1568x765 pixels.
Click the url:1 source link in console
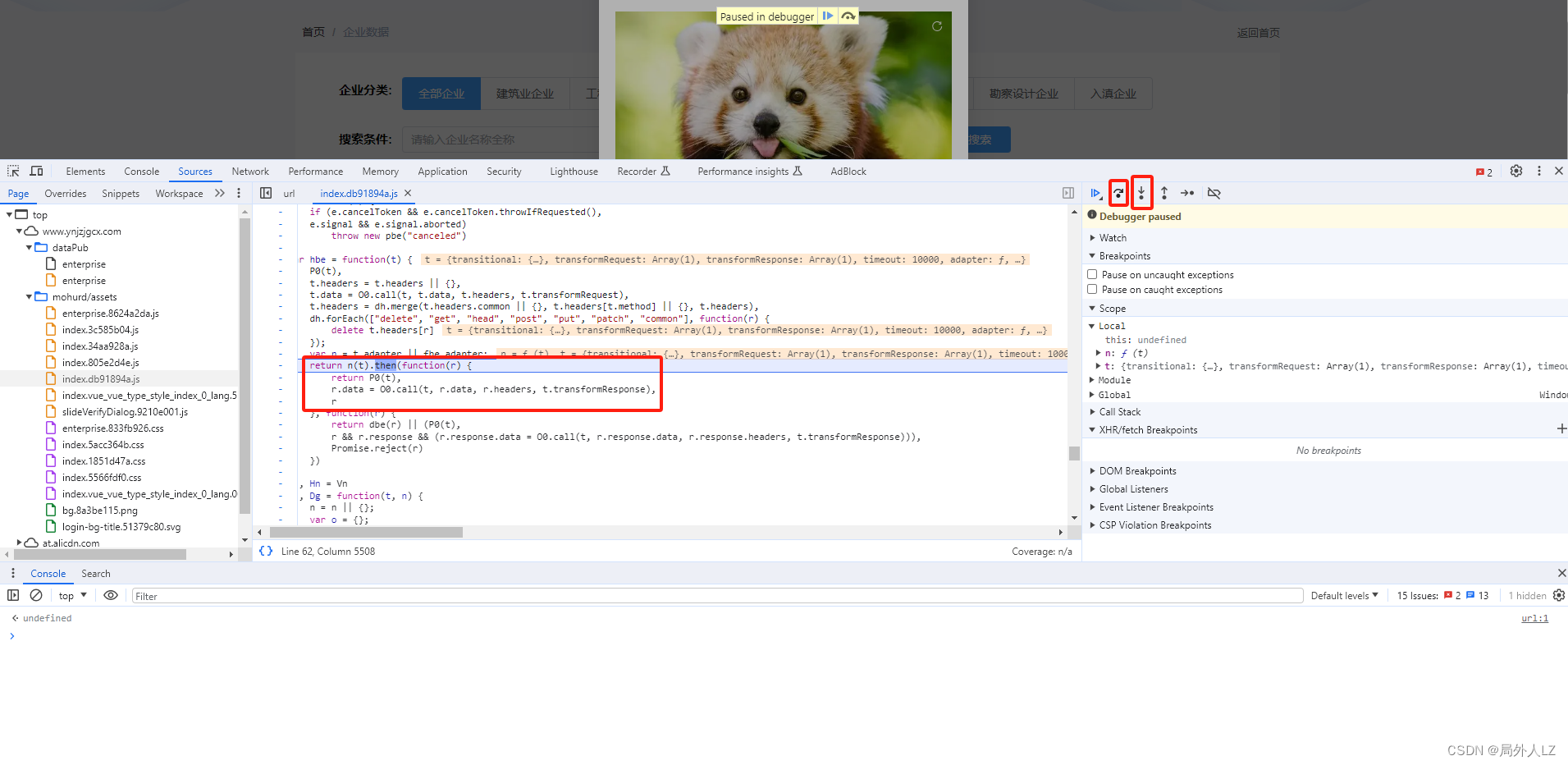(1534, 618)
